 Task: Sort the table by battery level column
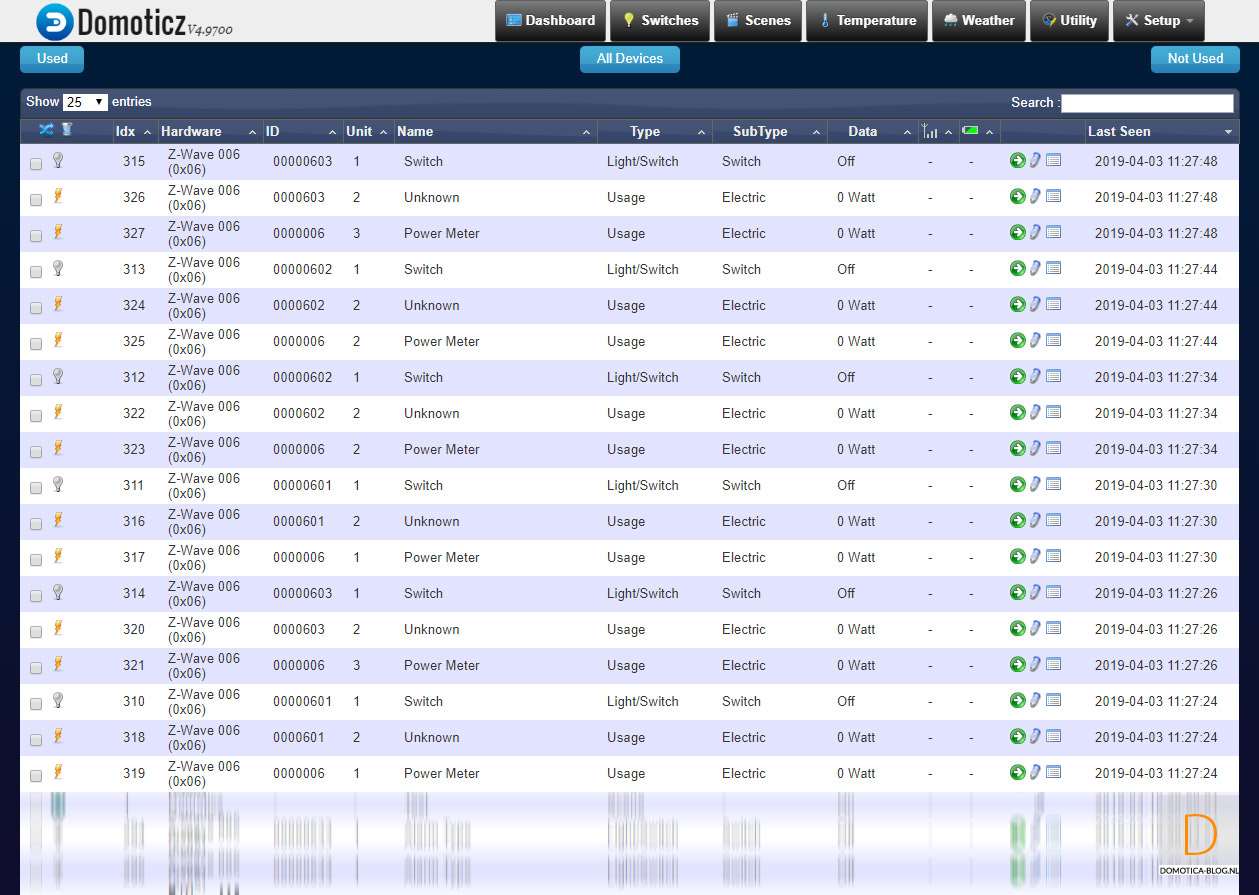click(x=977, y=131)
